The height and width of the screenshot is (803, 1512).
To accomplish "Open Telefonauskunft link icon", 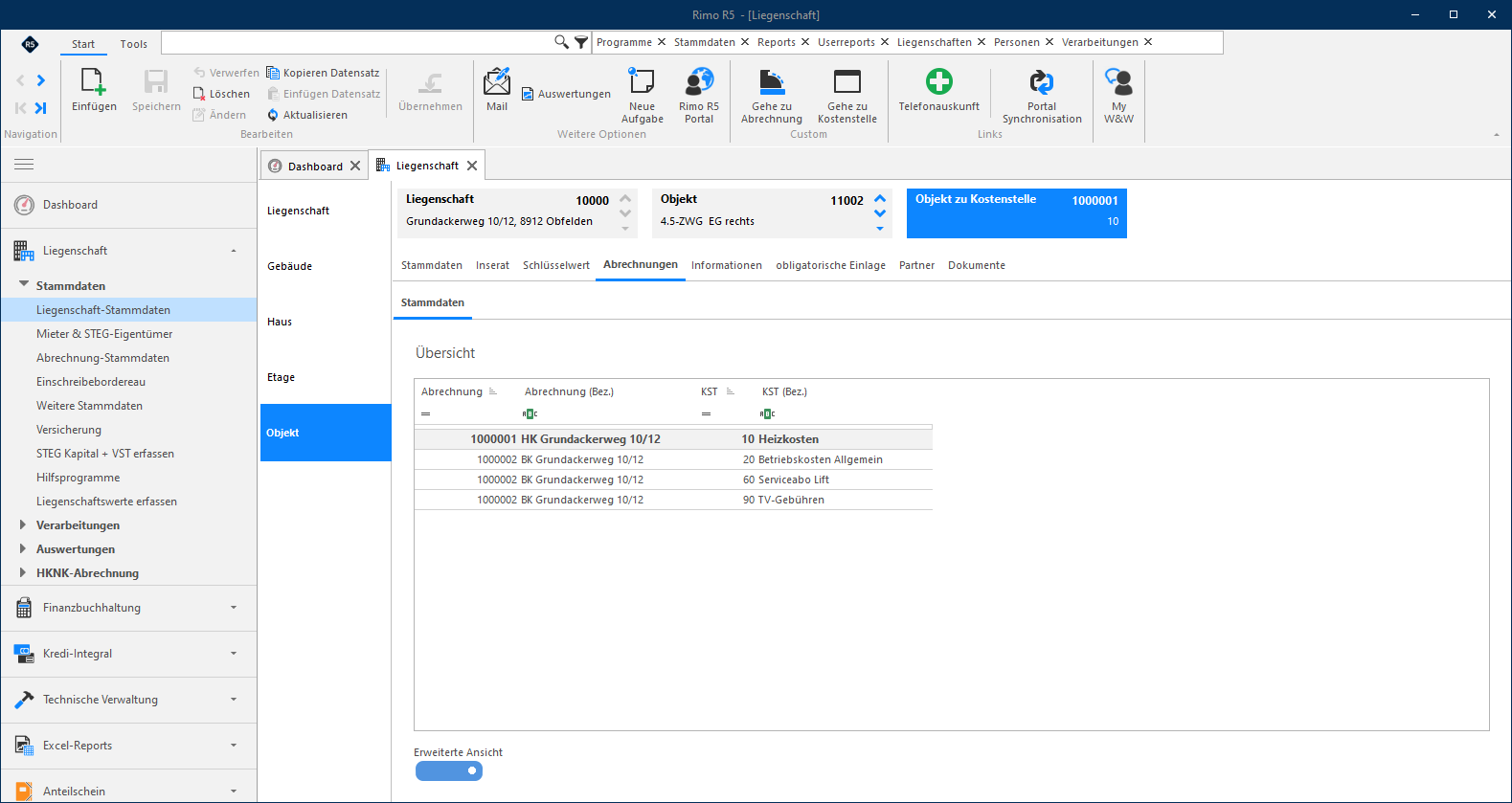I will [939, 82].
